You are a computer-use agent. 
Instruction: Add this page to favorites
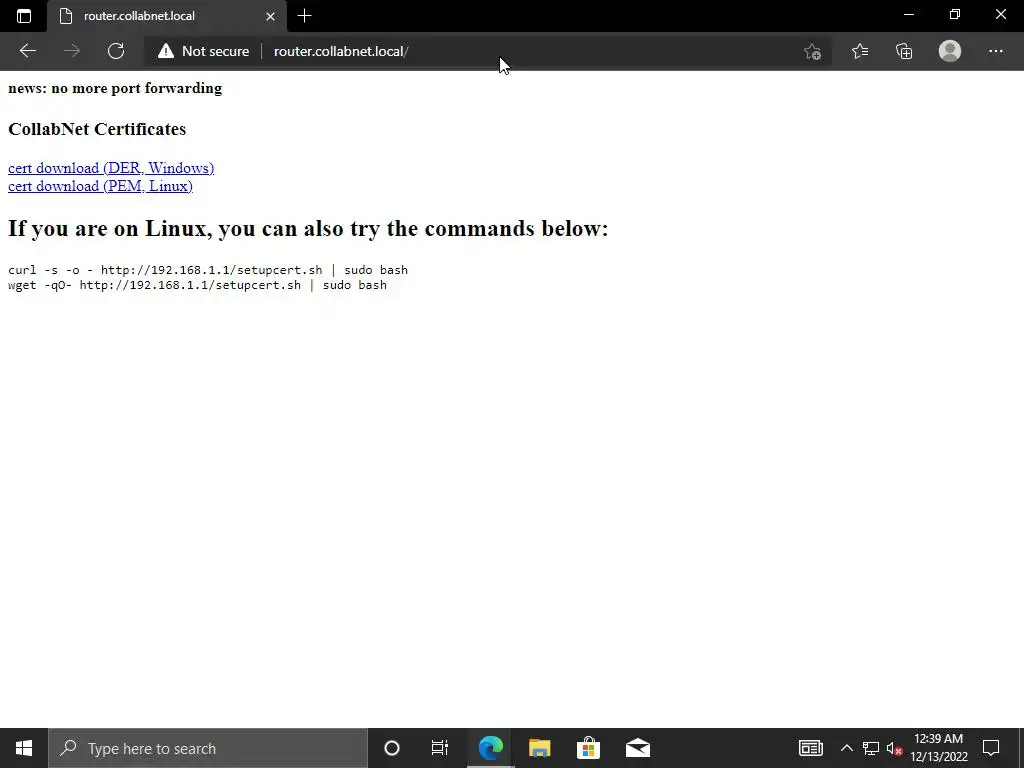[812, 51]
